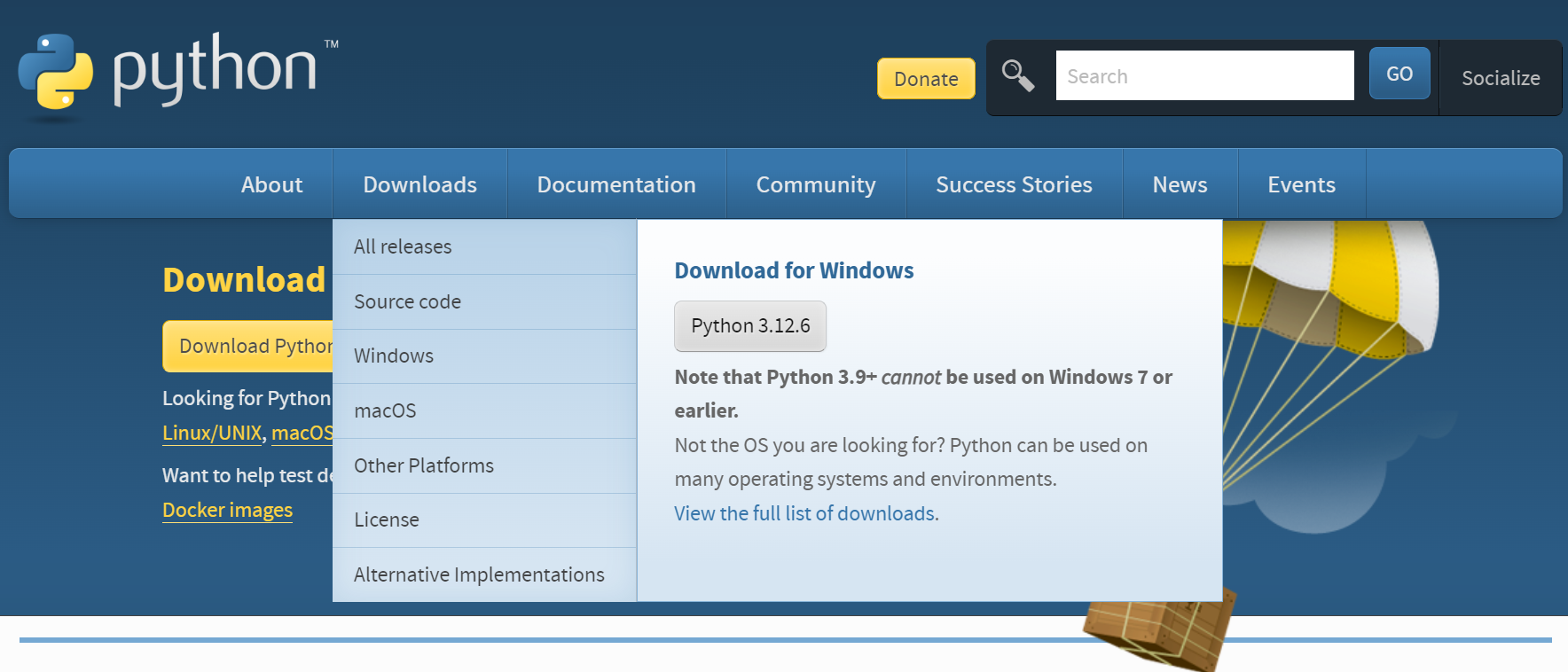This screenshot has height=672, width=1568.
Task: Open the About navigation menu
Action: (x=271, y=184)
